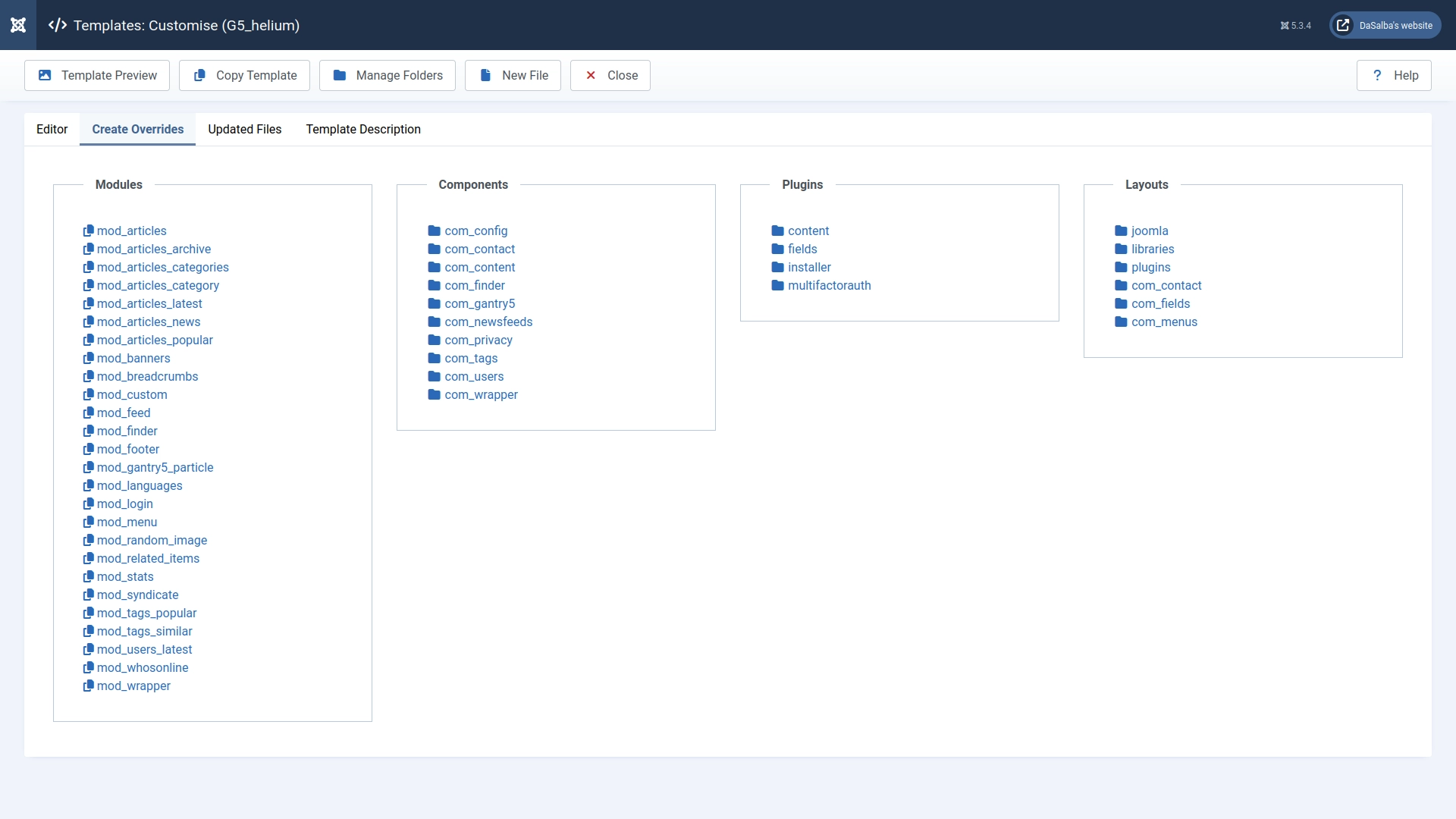Viewport: 1456px width, 819px height.
Task: Click the folder icon beside com_contact
Action: coord(434,249)
